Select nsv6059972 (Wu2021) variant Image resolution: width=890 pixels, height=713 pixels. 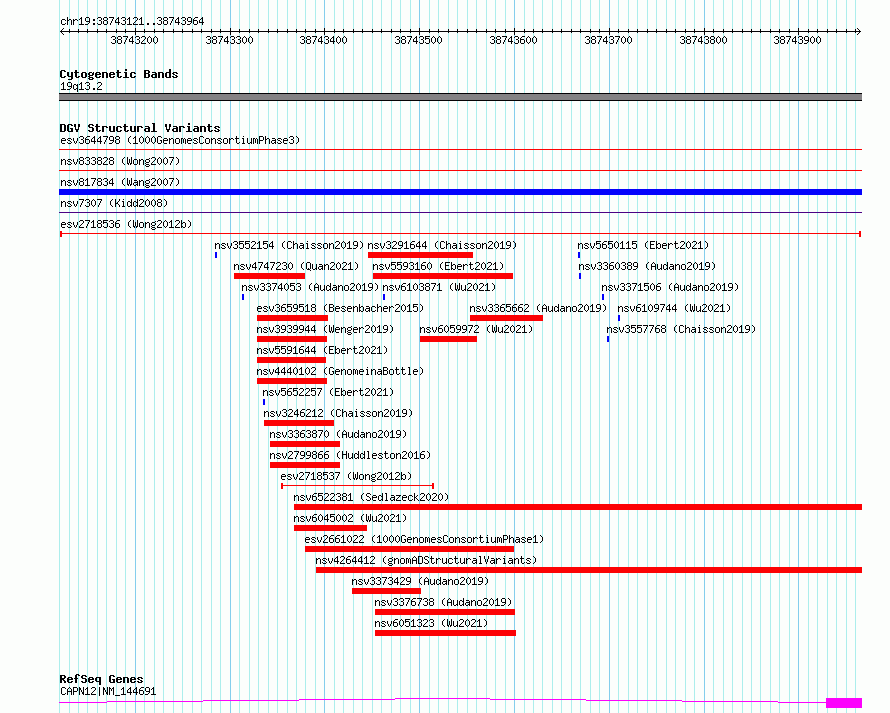[x=476, y=329]
